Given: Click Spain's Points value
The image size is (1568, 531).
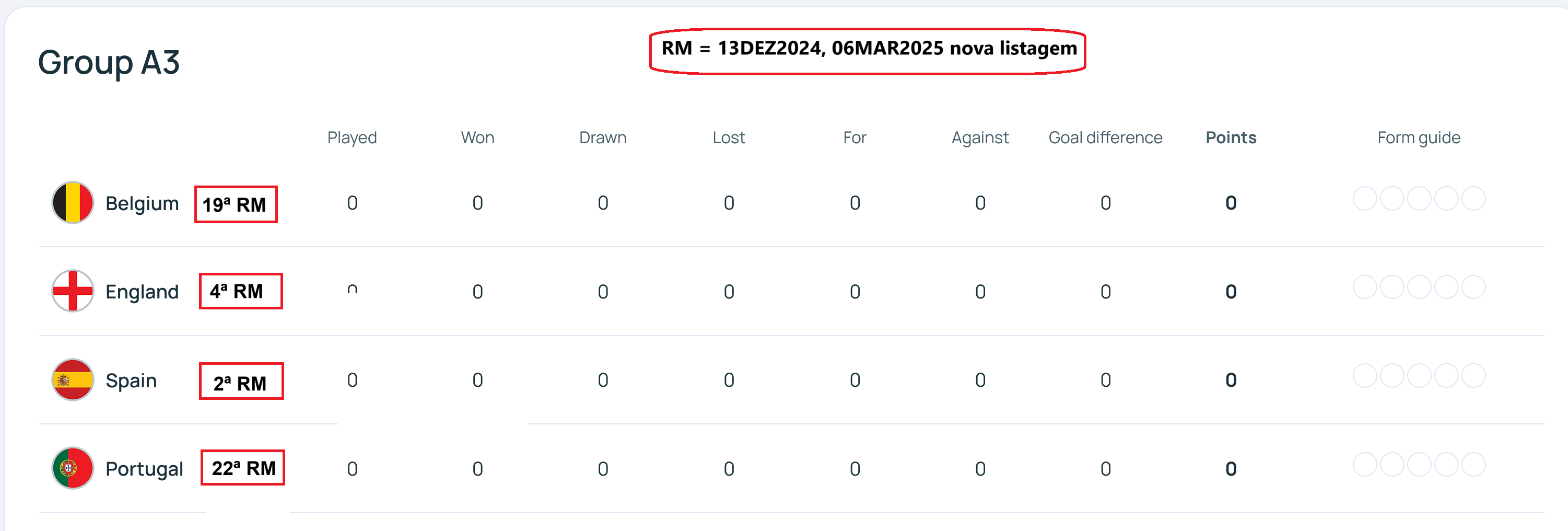Looking at the screenshot, I should point(1231,380).
